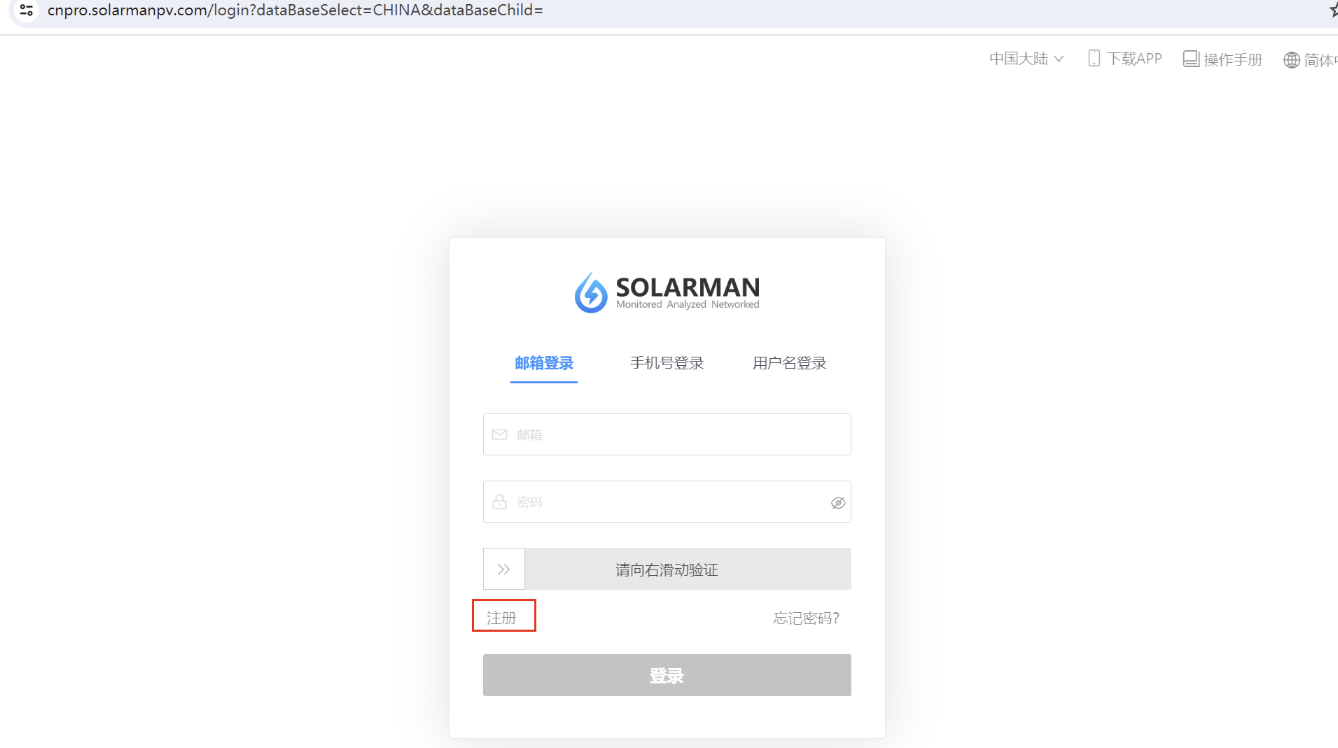Click the envelope icon in the email field

pos(499,435)
